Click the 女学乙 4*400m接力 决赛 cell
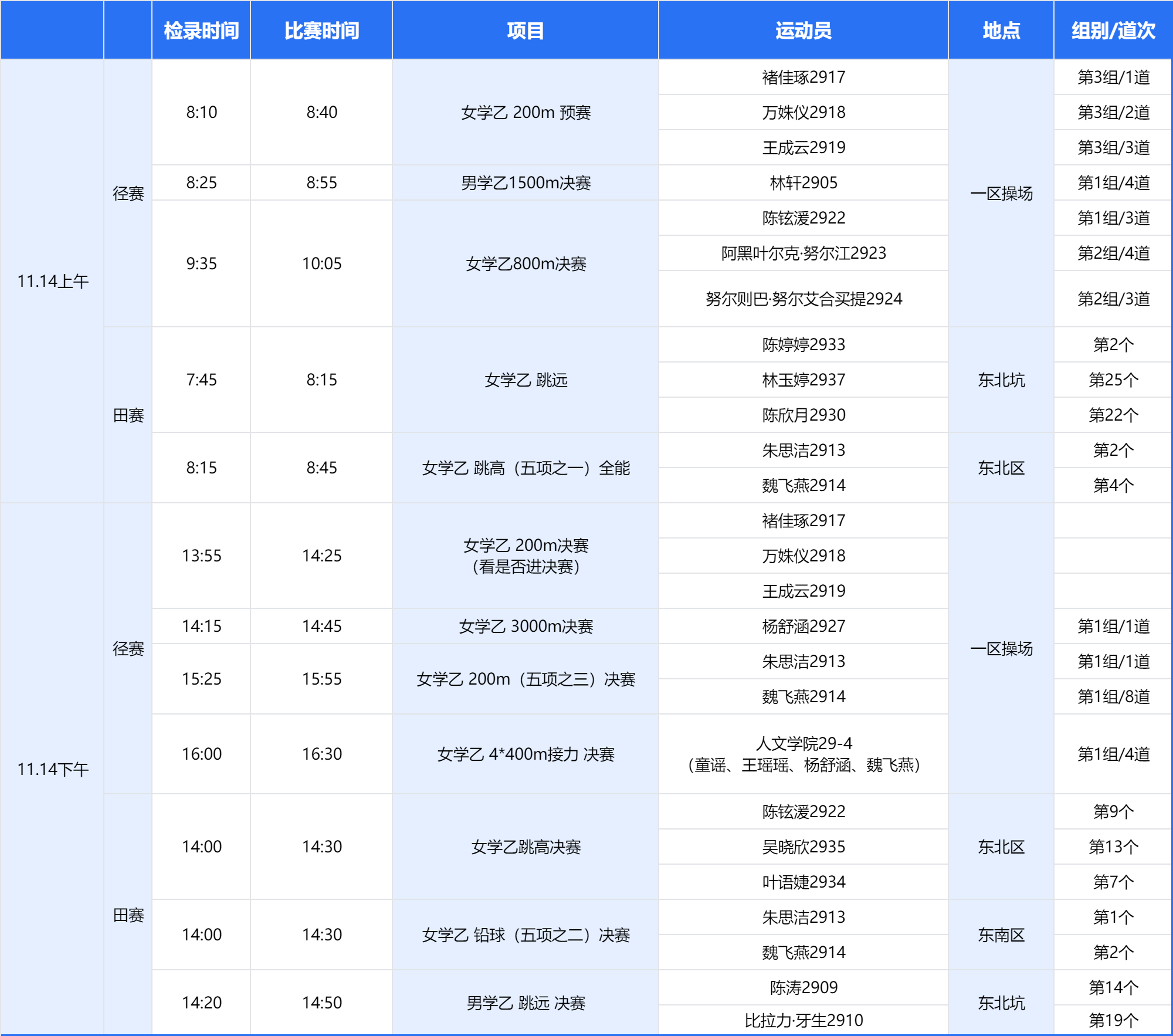Image resolution: width=1173 pixels, height=1036 pixels. 525,754
